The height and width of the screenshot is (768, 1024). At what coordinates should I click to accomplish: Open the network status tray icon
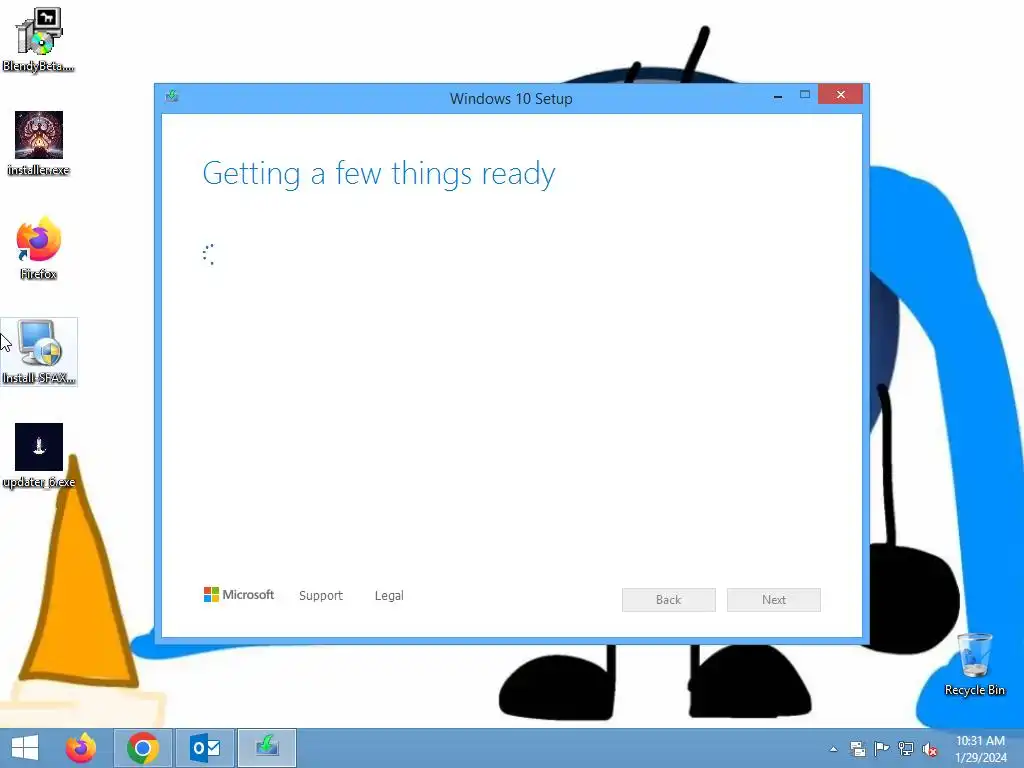(906, 749)
